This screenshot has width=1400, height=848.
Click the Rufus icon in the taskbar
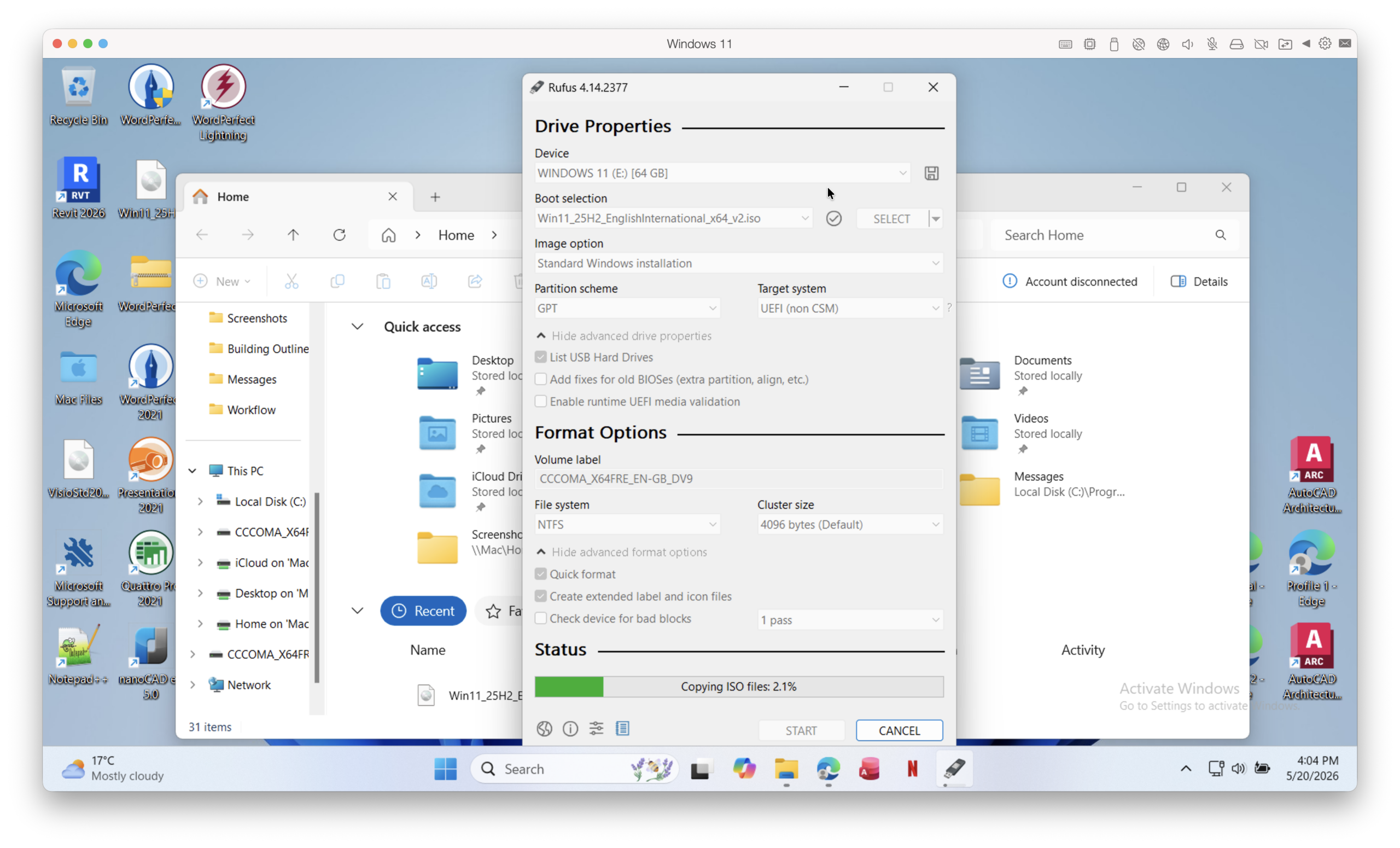(954, 770)
